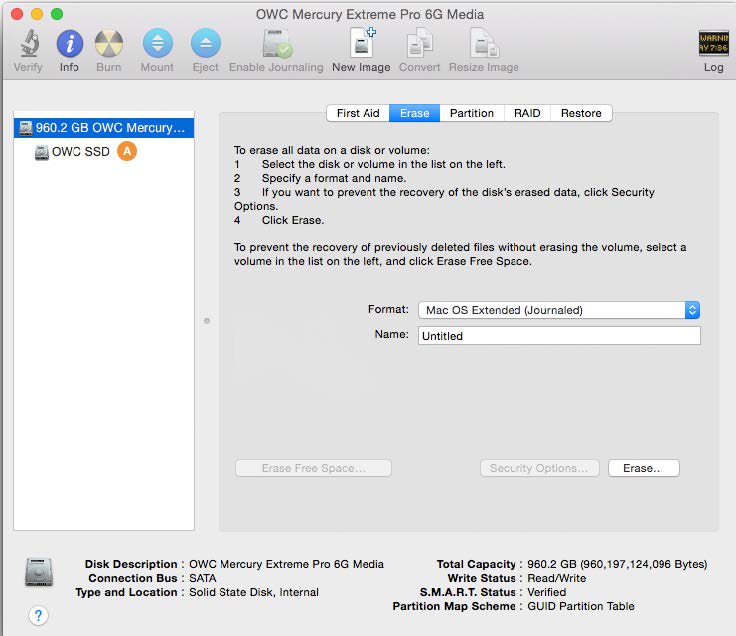Click the Verify microscope icon
Screen dimensions: 736x636
point(29,43)
